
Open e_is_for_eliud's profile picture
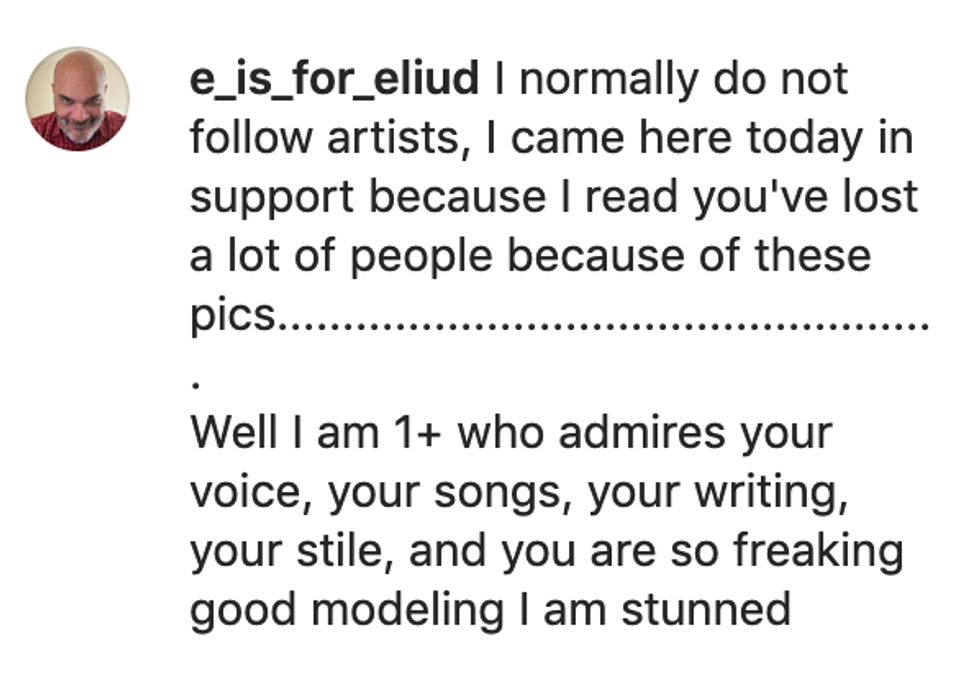77,98
